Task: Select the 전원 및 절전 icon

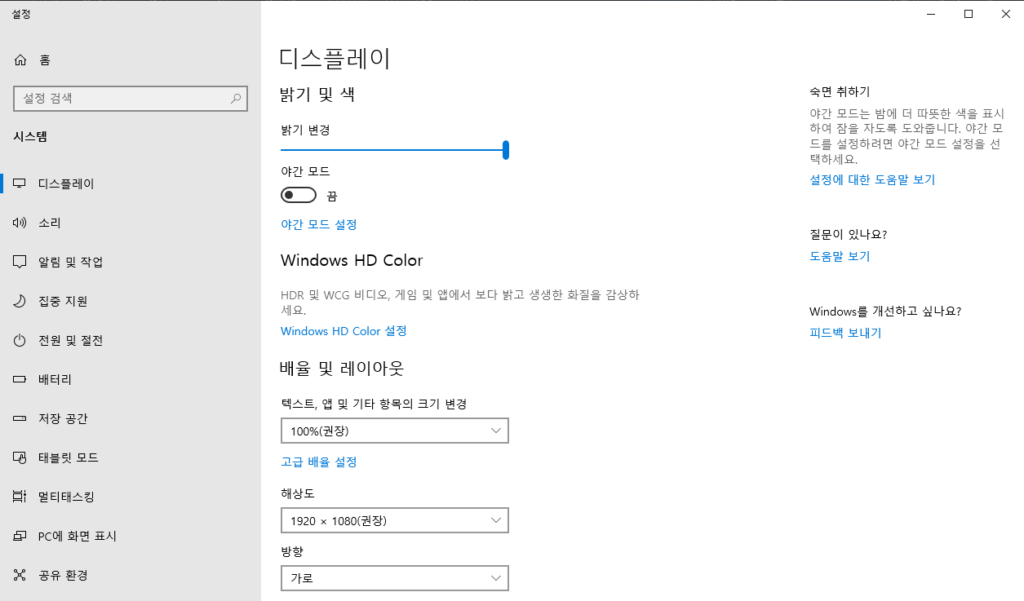Action: pos(18,340)
